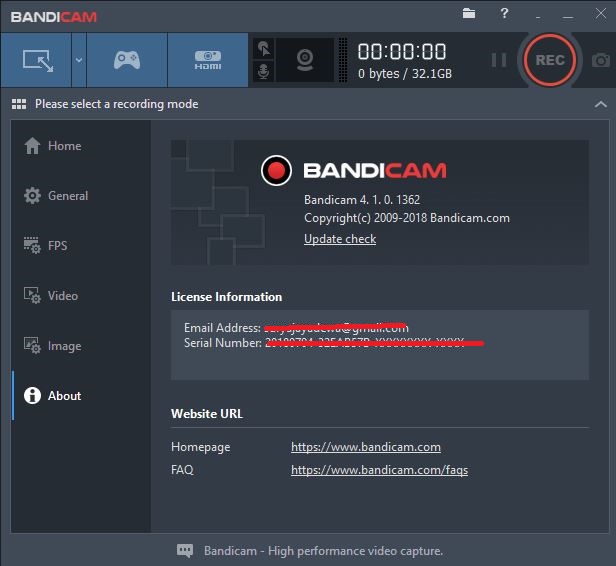Open the output folder icon
The width and height of the screenshot is (616, 566).
469,14
